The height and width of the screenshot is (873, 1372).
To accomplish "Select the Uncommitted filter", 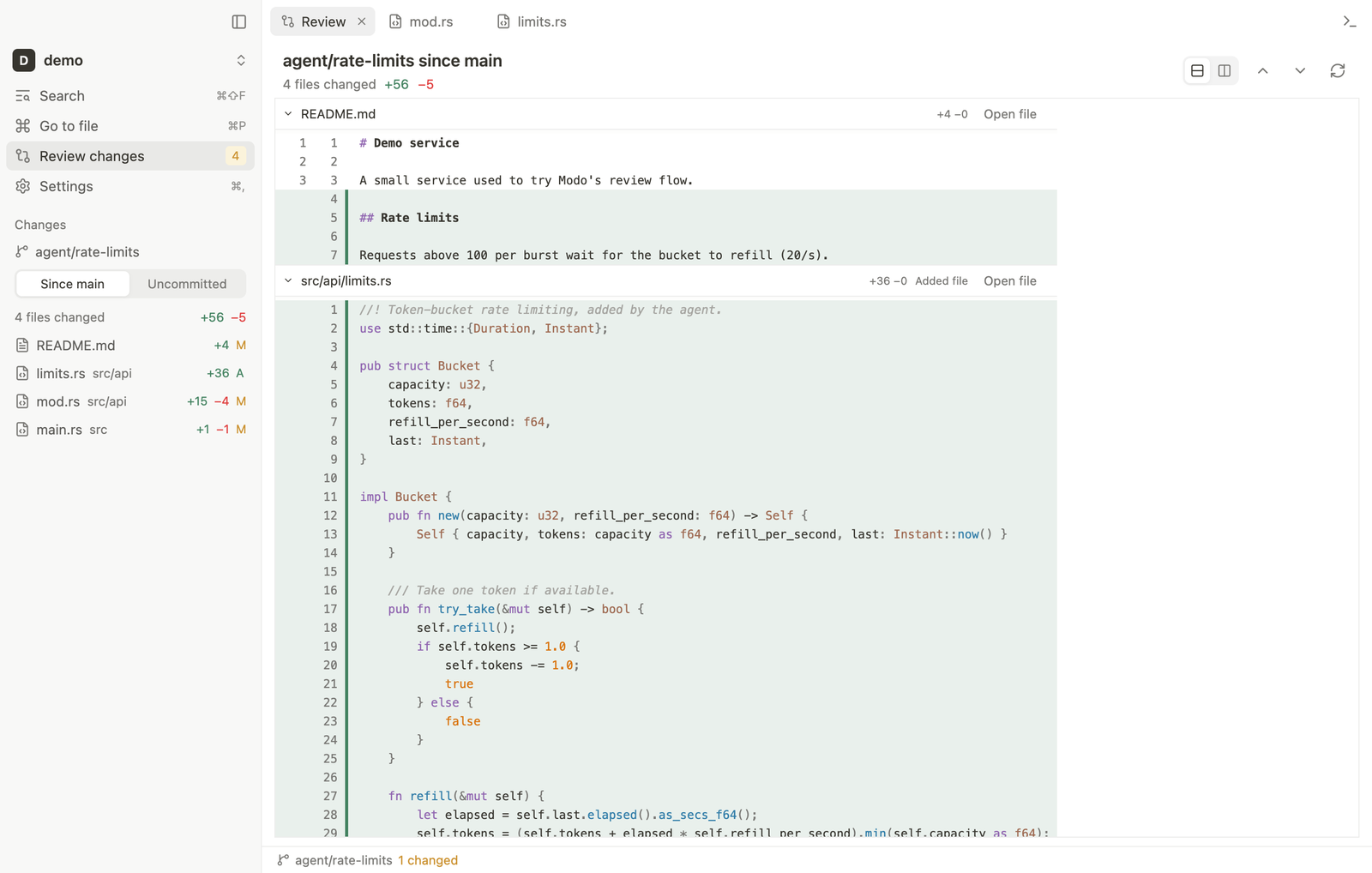I will pos(187,284).
